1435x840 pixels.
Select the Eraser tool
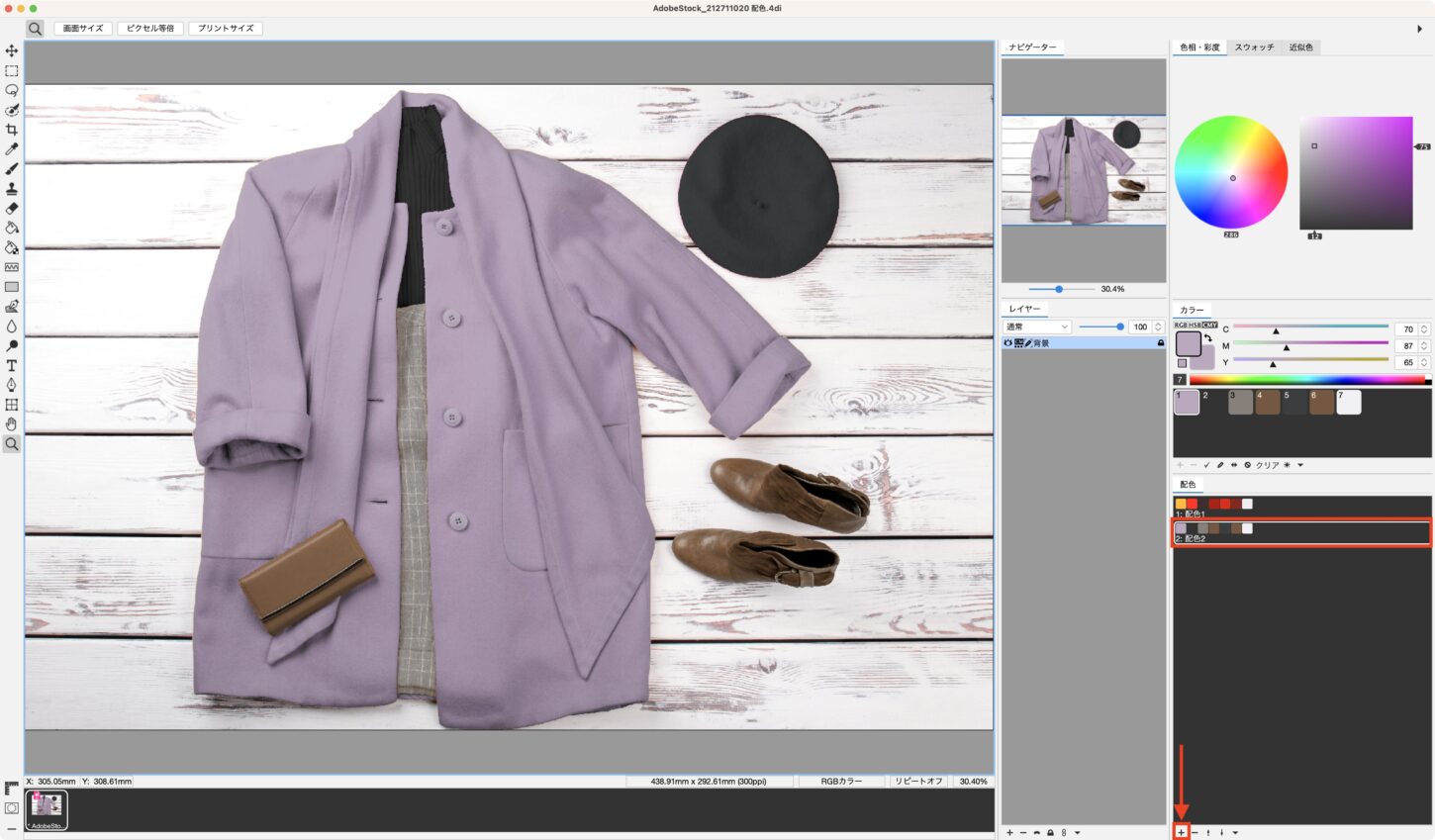tap(12, 209)
